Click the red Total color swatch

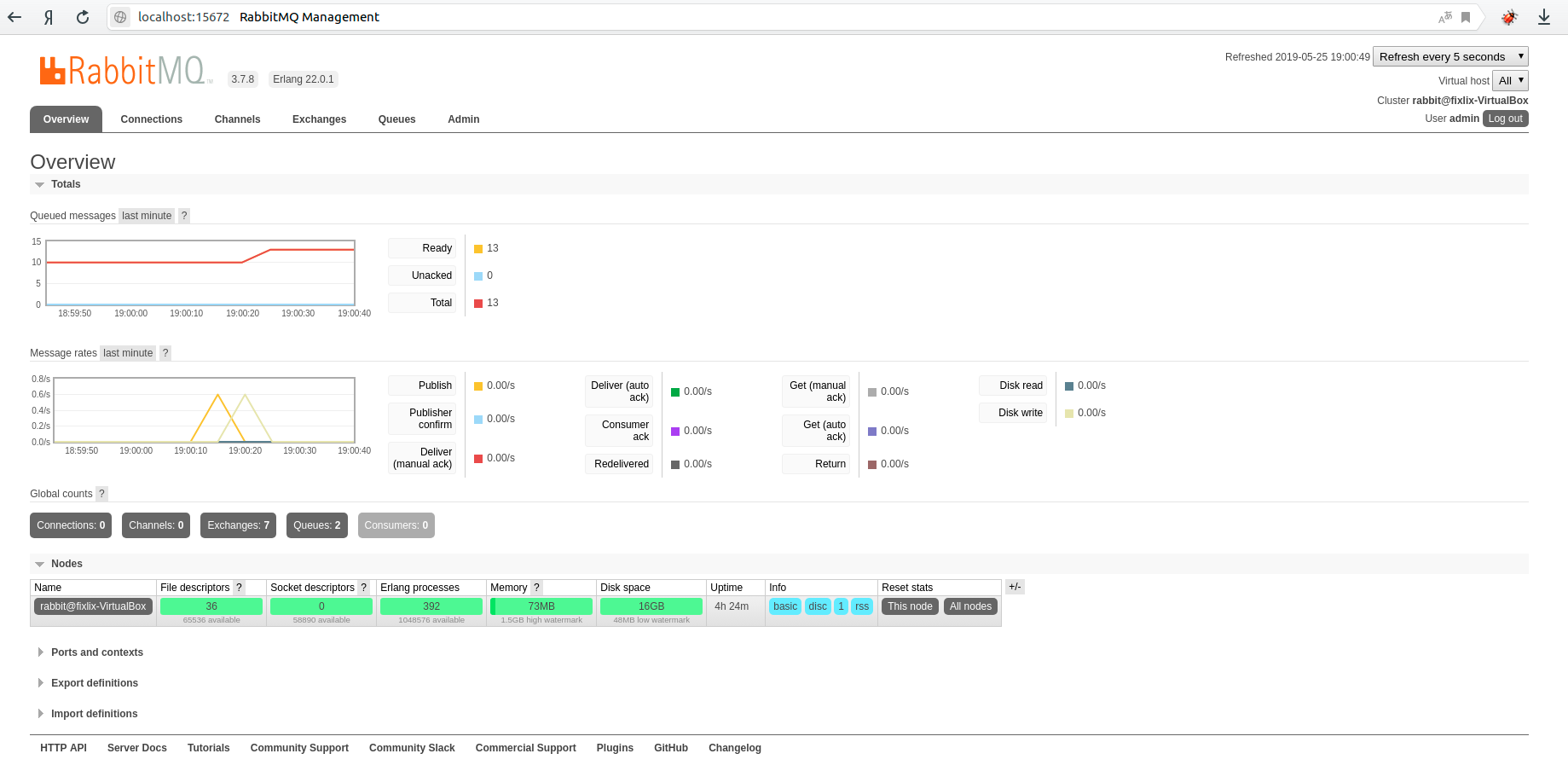[478, 304]
